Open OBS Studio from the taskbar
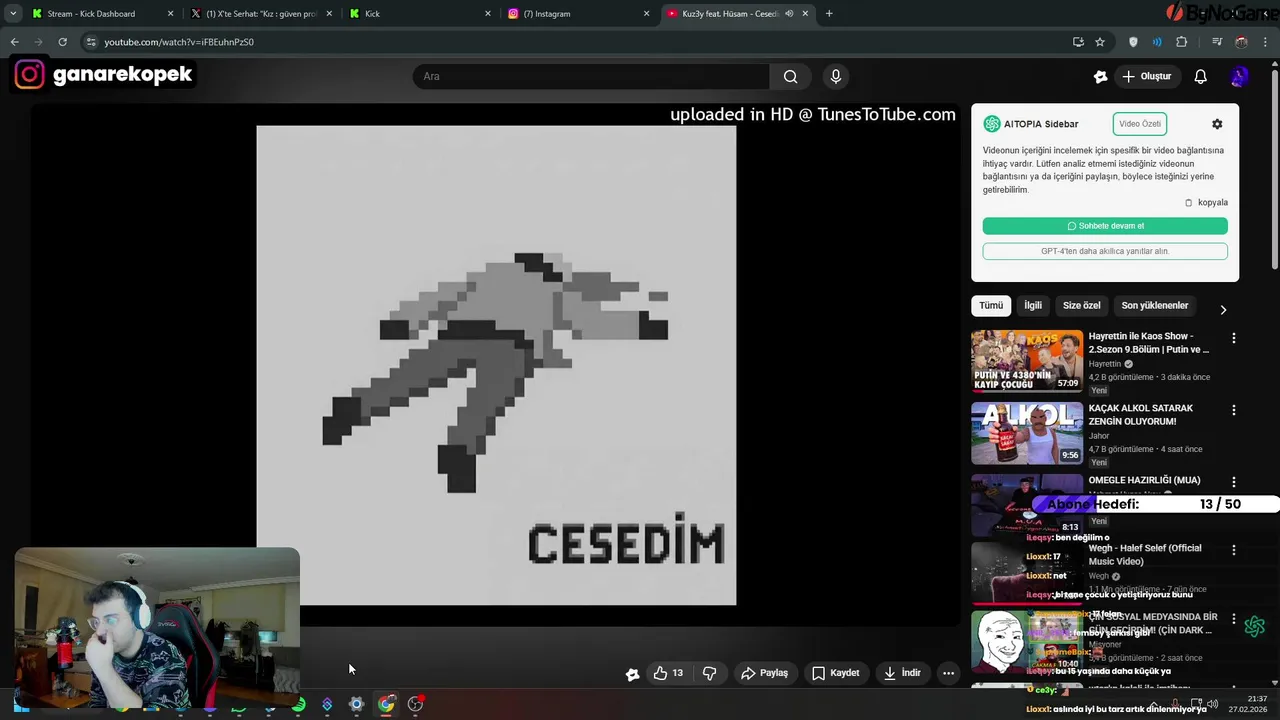This screenshot has width=1280, height=720. (415, 704)
